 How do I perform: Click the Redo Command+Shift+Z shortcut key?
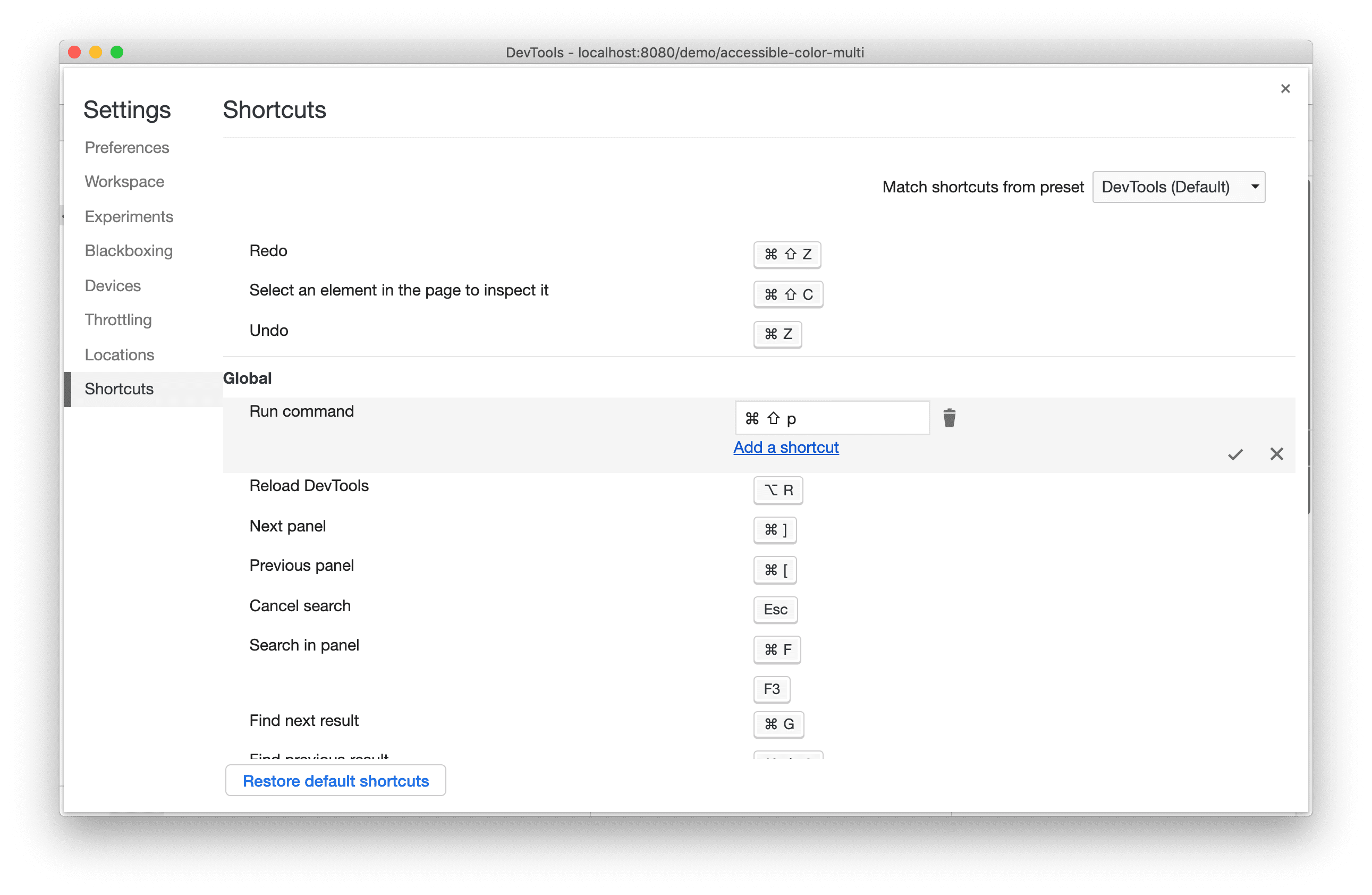point(786,253)
